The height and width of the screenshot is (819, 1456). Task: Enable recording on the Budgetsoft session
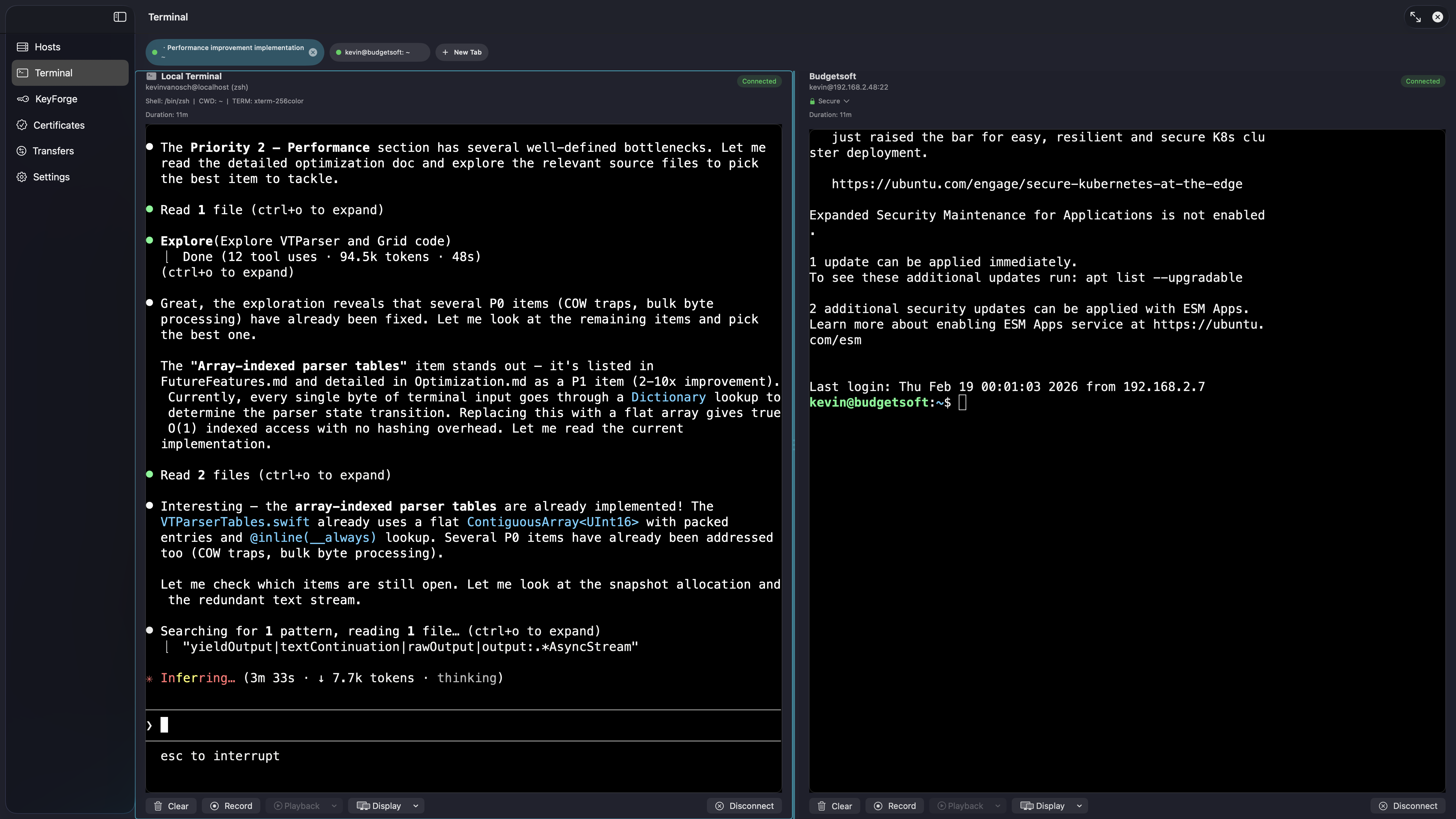(x=895, y=805)
